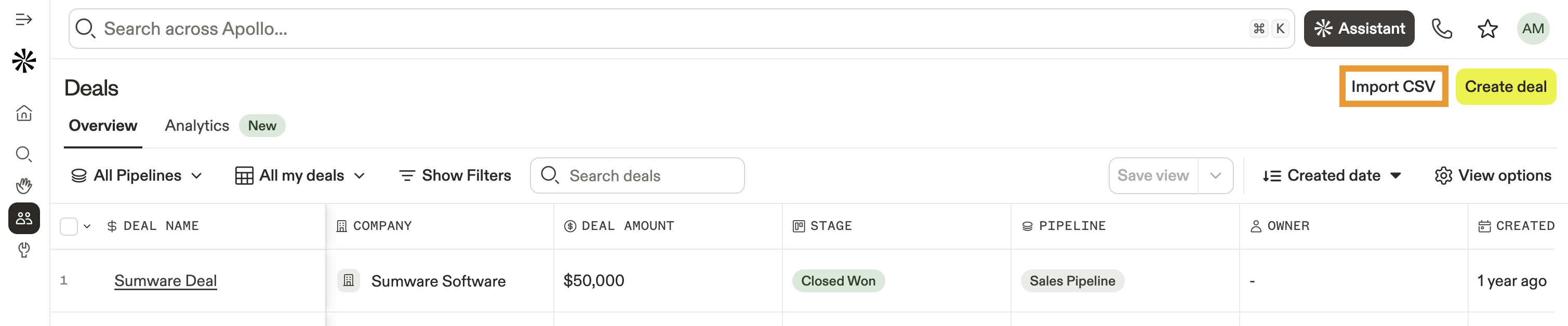
Task: Expand the sidebar navigation menu
Action: pos(24,19)
